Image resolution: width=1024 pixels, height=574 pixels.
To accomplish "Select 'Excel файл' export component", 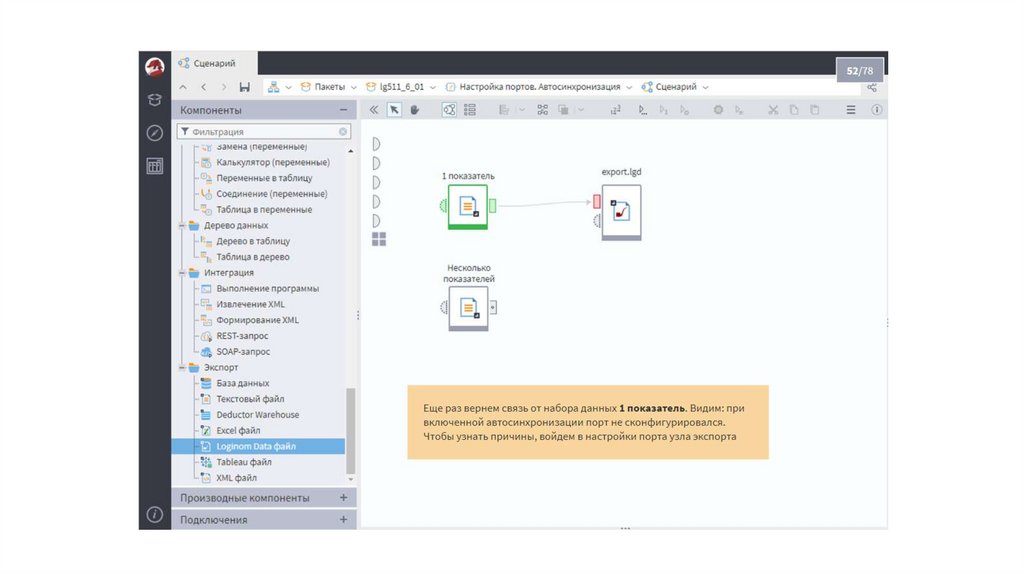I will 238,430.
